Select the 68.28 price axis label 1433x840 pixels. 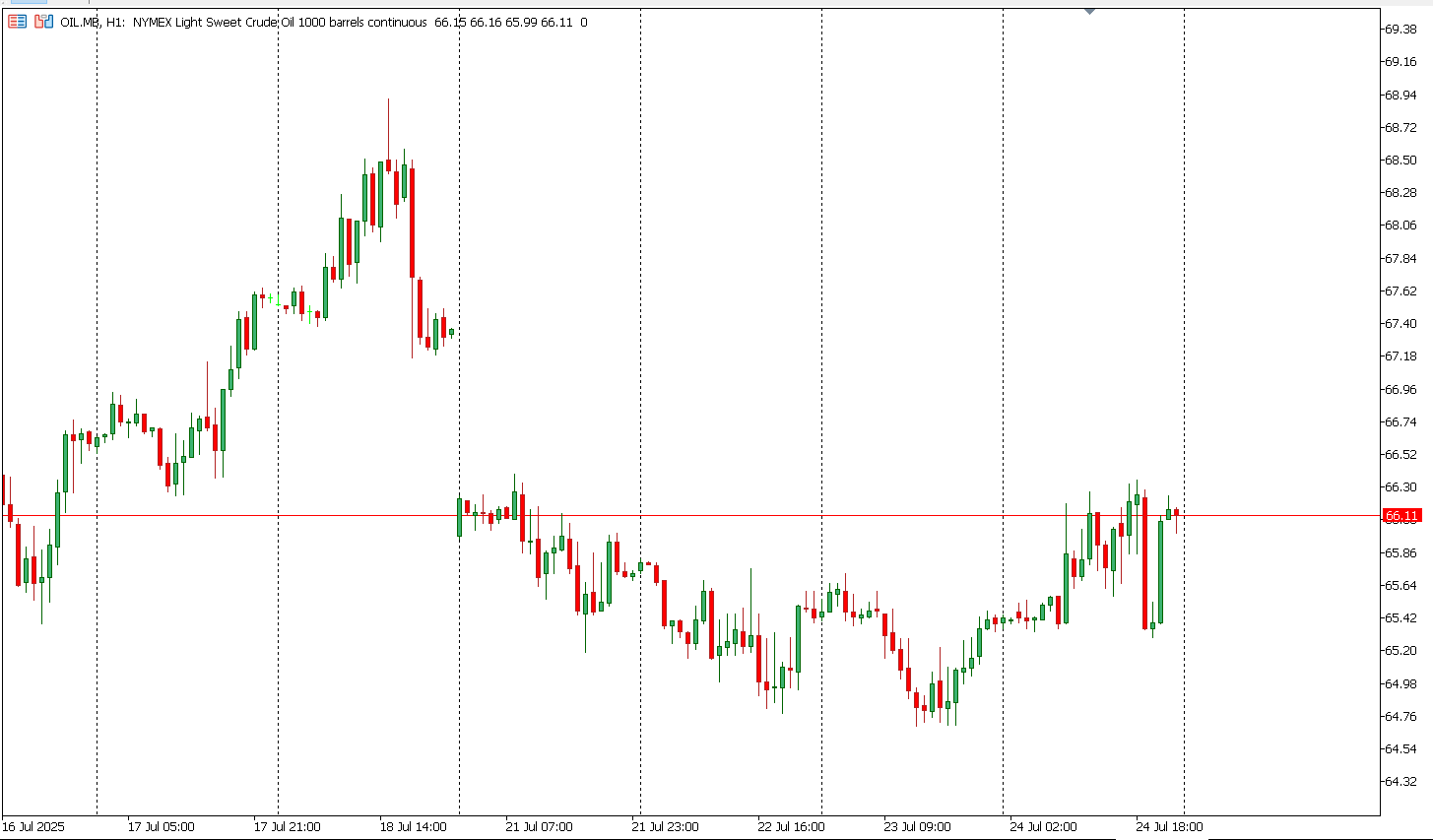(x=1400, y=192)
